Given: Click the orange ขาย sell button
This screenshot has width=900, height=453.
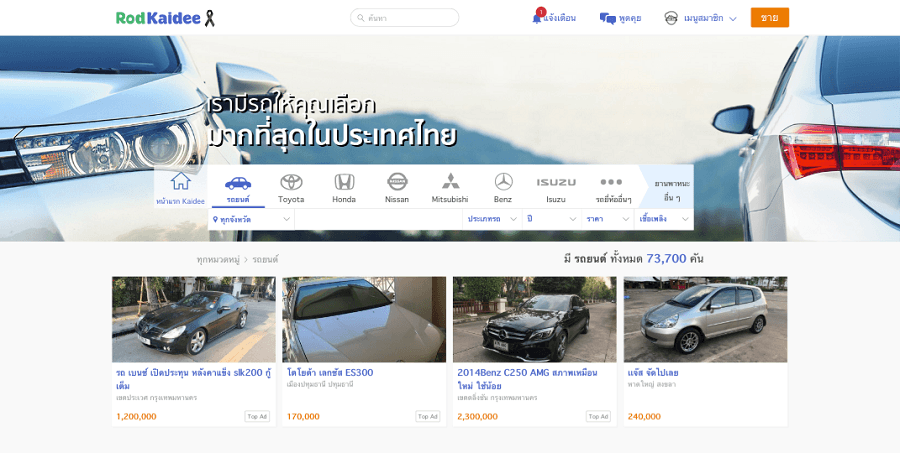Looking at the screenshot, I should 770,18.
